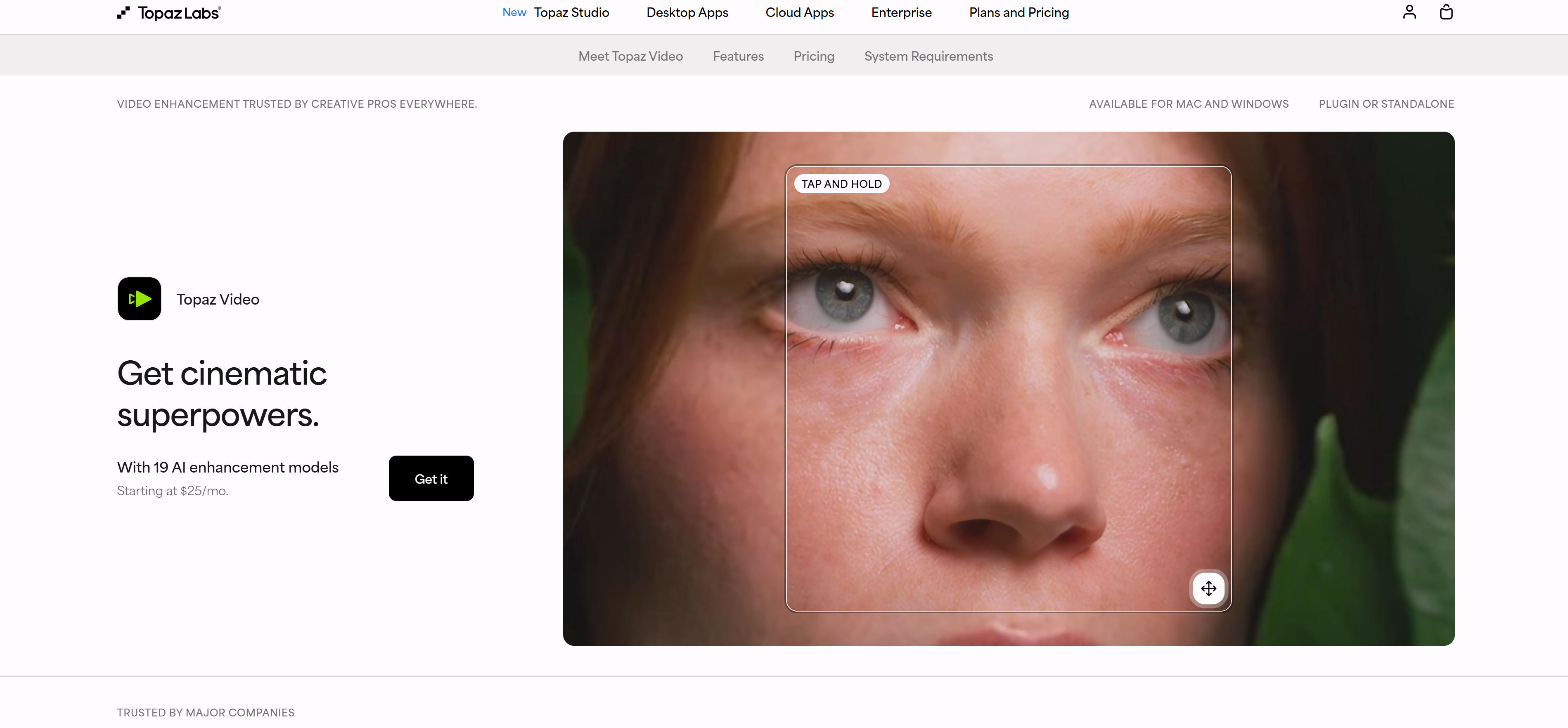Expand the Cloud Apps menu

[x=799, y=13]
